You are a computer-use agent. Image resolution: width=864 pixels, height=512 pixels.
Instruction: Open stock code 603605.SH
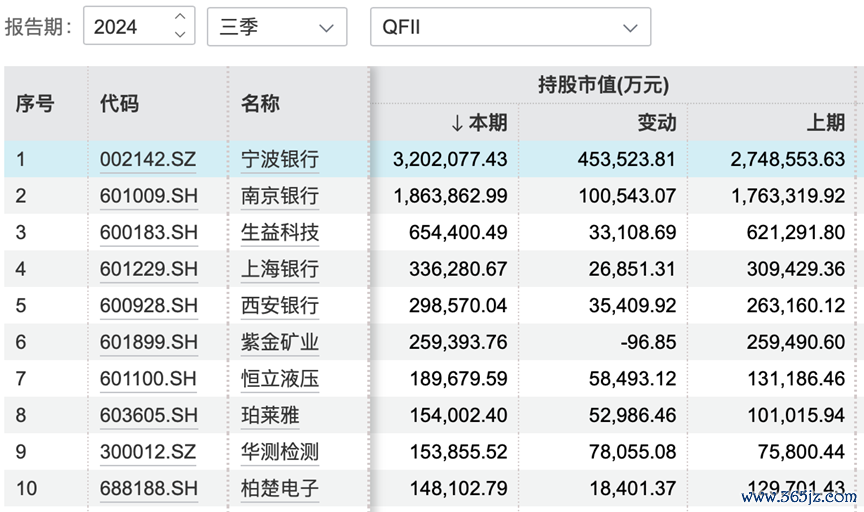tap(149, 415)
